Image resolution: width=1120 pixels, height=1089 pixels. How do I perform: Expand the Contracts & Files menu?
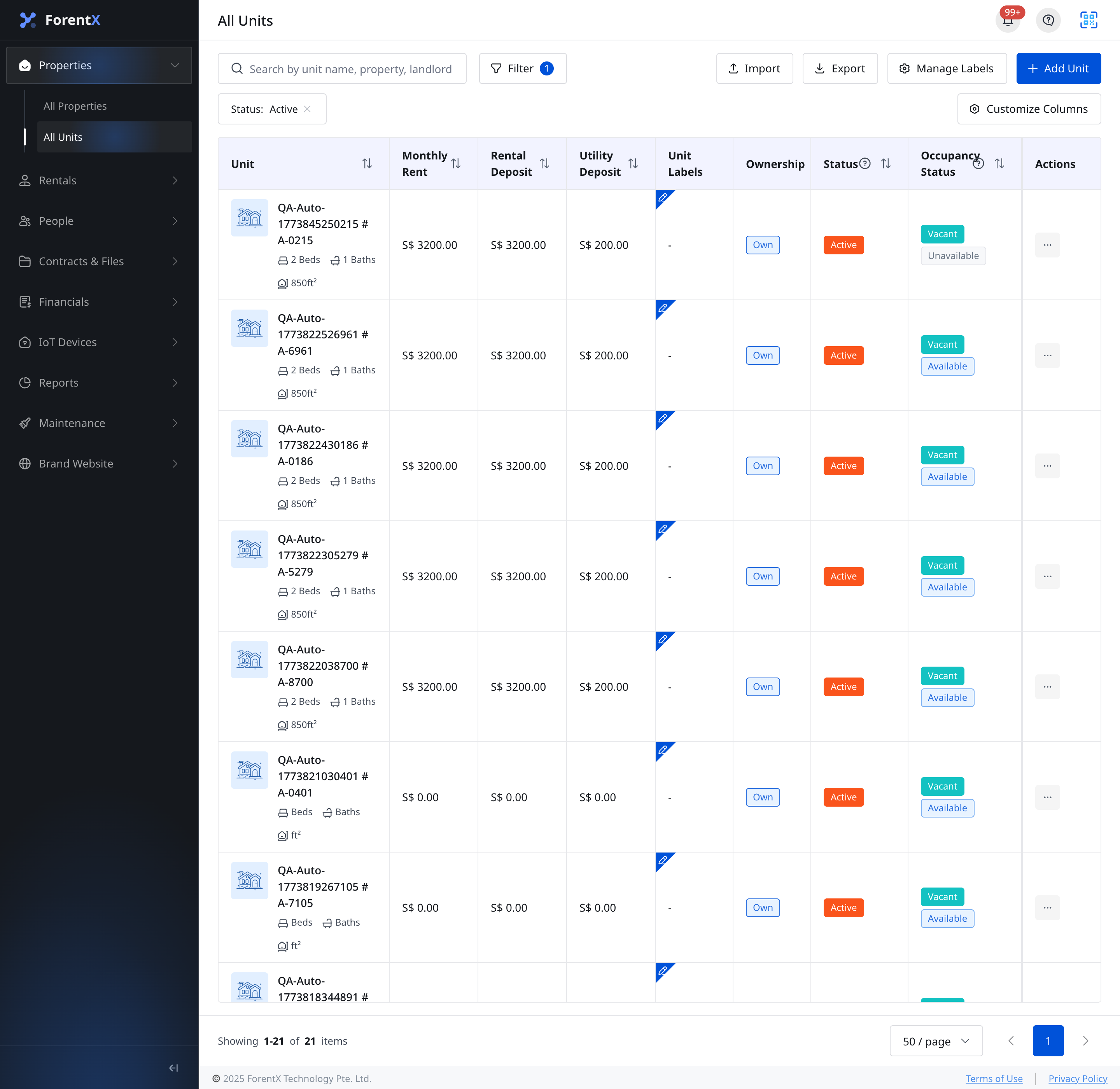tap(99, 261)
